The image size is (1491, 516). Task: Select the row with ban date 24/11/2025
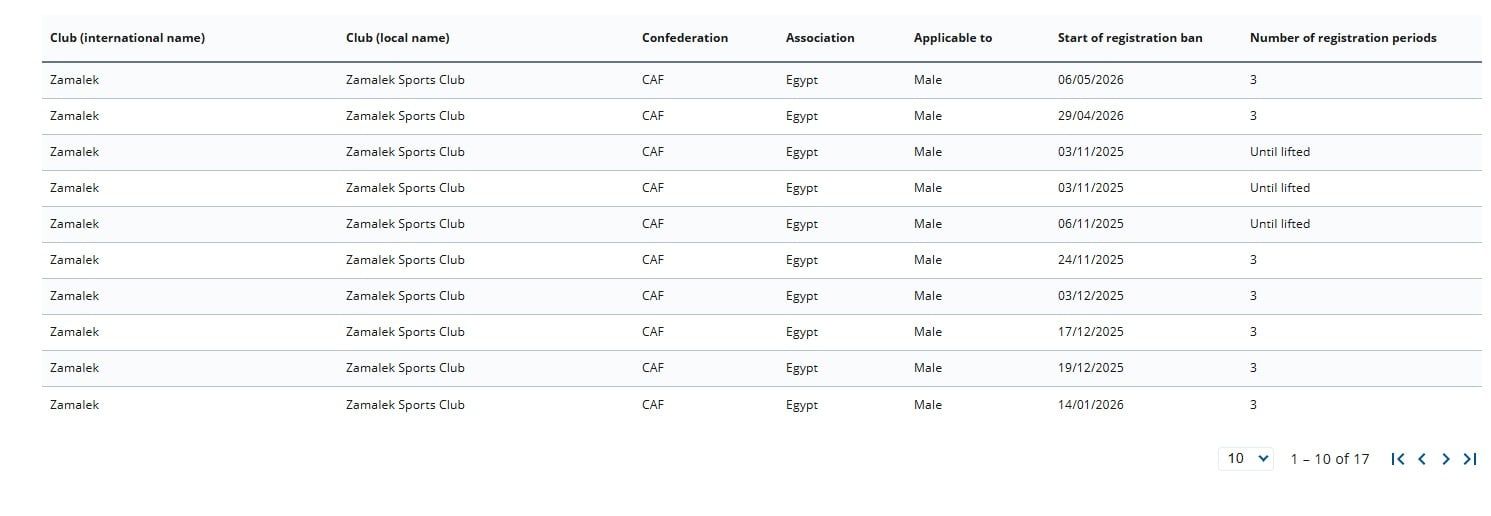click(x=762, y=260)
